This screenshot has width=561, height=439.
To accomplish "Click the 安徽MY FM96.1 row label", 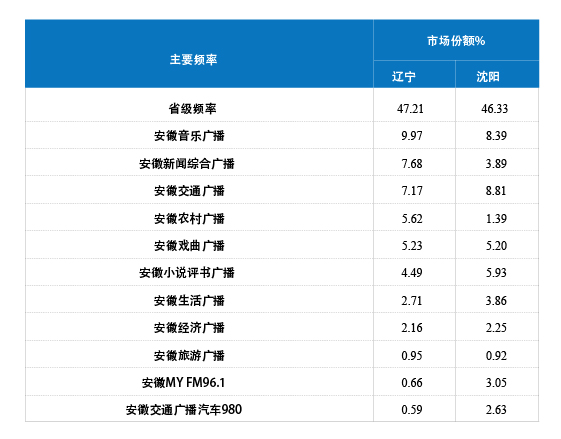I will pos(184,382).
